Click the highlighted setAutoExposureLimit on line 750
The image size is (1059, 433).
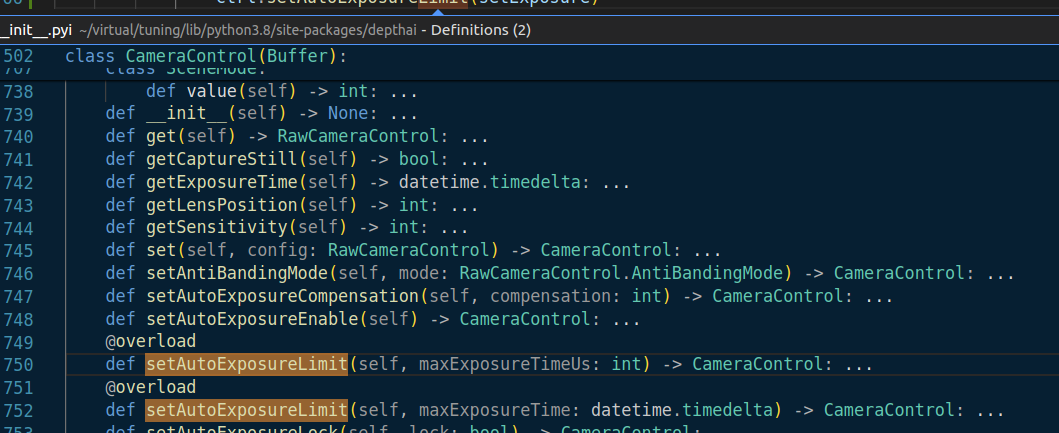click(x=246, y=364)
